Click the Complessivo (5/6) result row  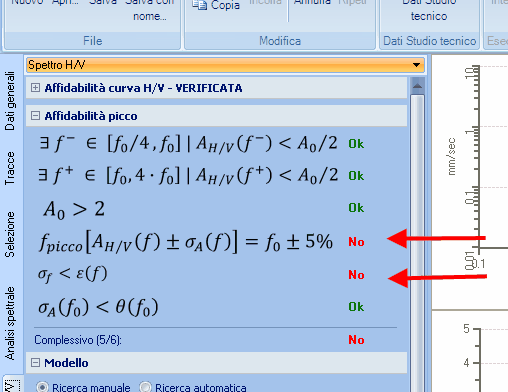click(215, 340)
